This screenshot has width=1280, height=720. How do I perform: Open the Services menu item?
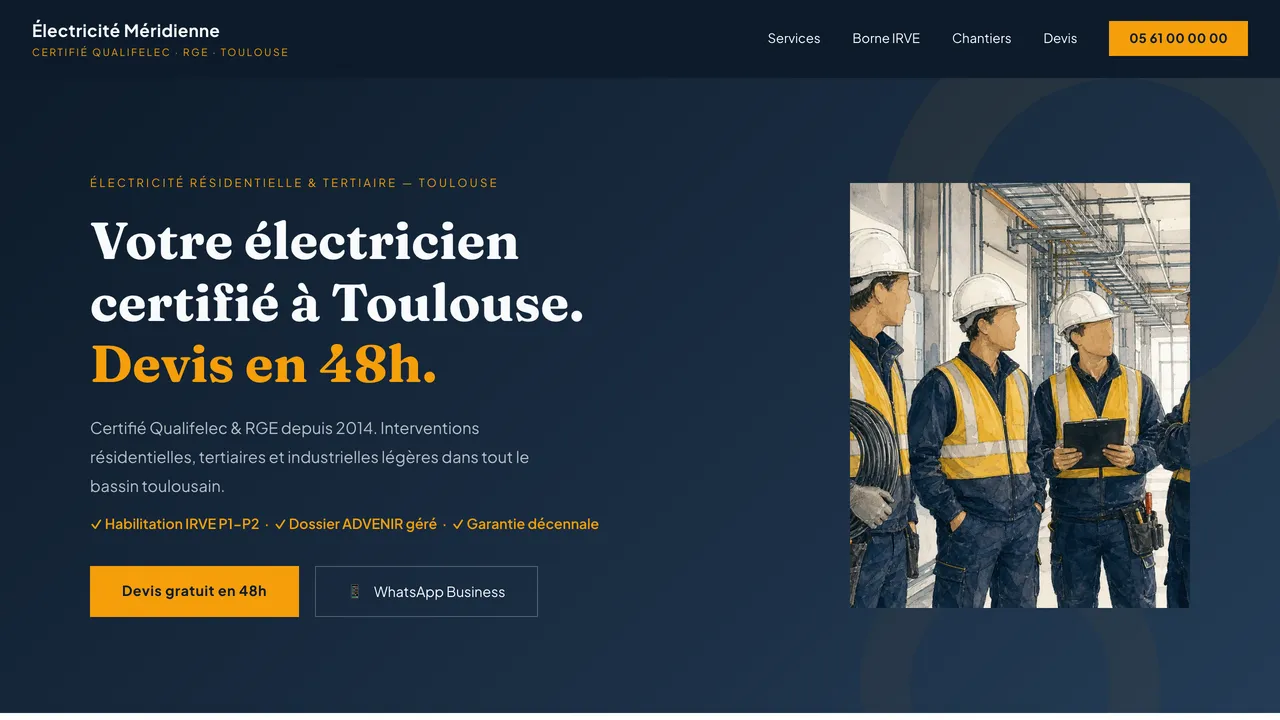[793, 38]
